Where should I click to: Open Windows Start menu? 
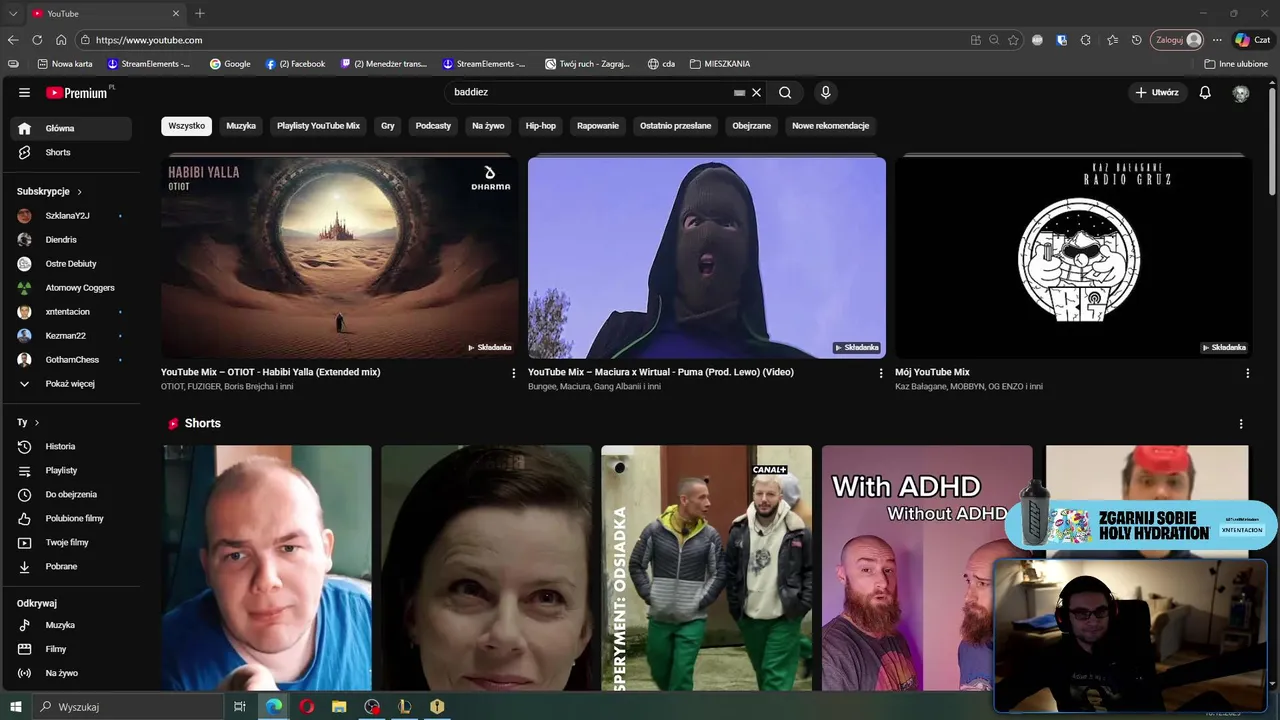click(15, 706)
